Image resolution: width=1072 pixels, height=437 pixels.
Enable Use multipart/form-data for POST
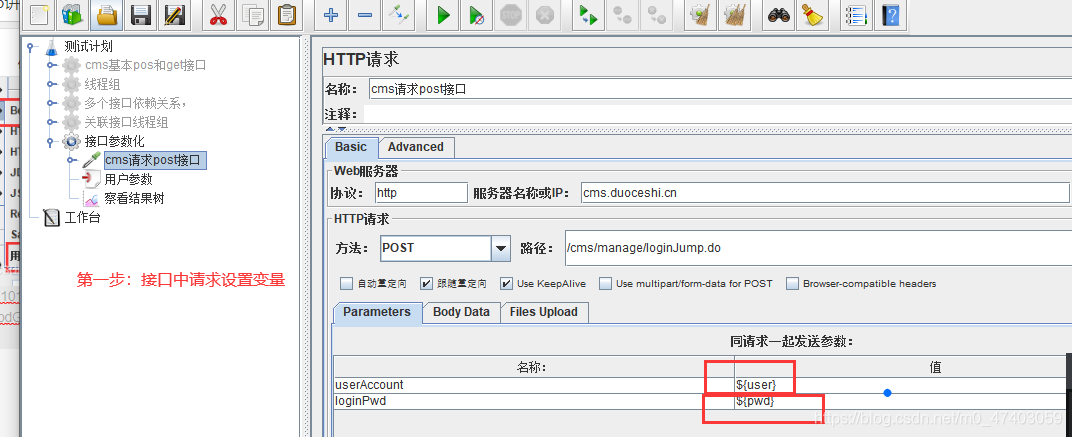(605, 283)
